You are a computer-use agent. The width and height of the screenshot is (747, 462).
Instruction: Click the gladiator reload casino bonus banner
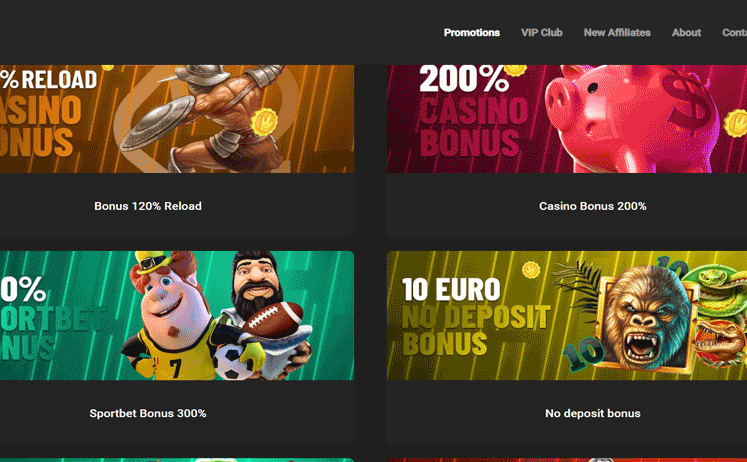click(x=177, y=119)
